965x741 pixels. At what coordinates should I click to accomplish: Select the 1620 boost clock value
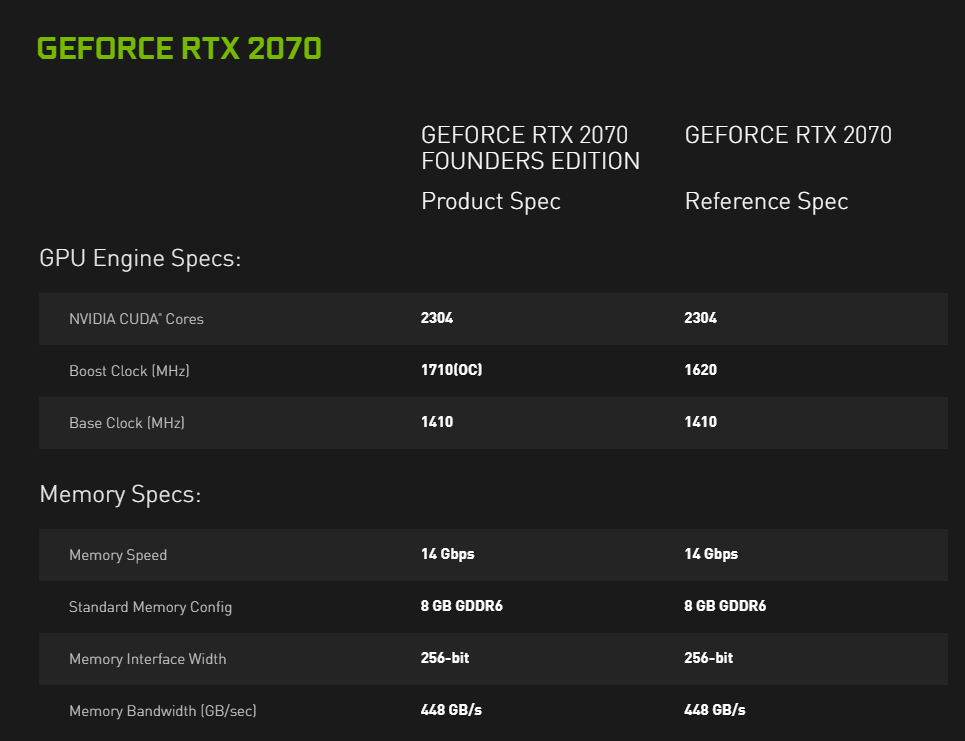(700, 370)
